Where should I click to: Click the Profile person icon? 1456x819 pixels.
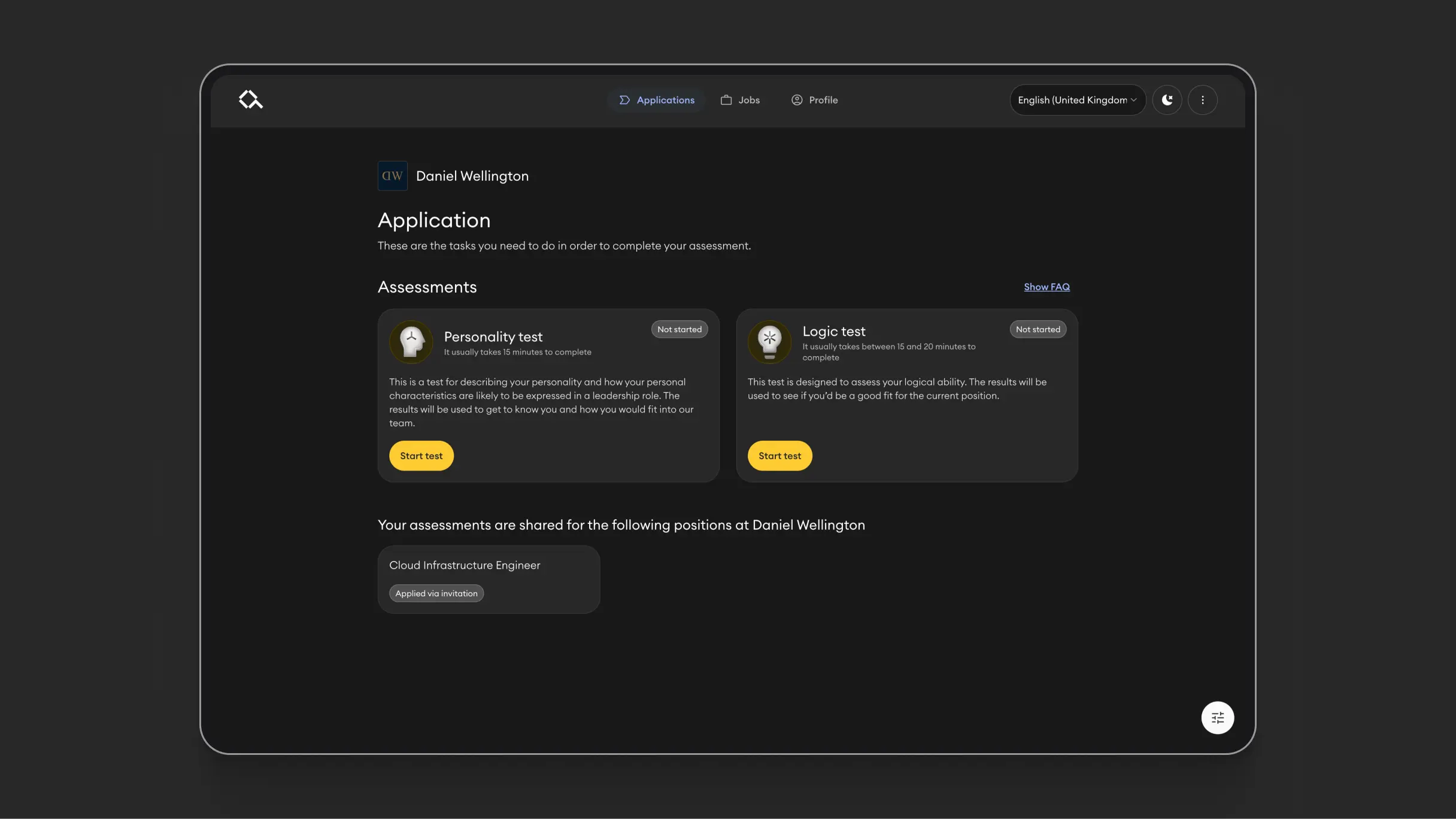[796, 100]
